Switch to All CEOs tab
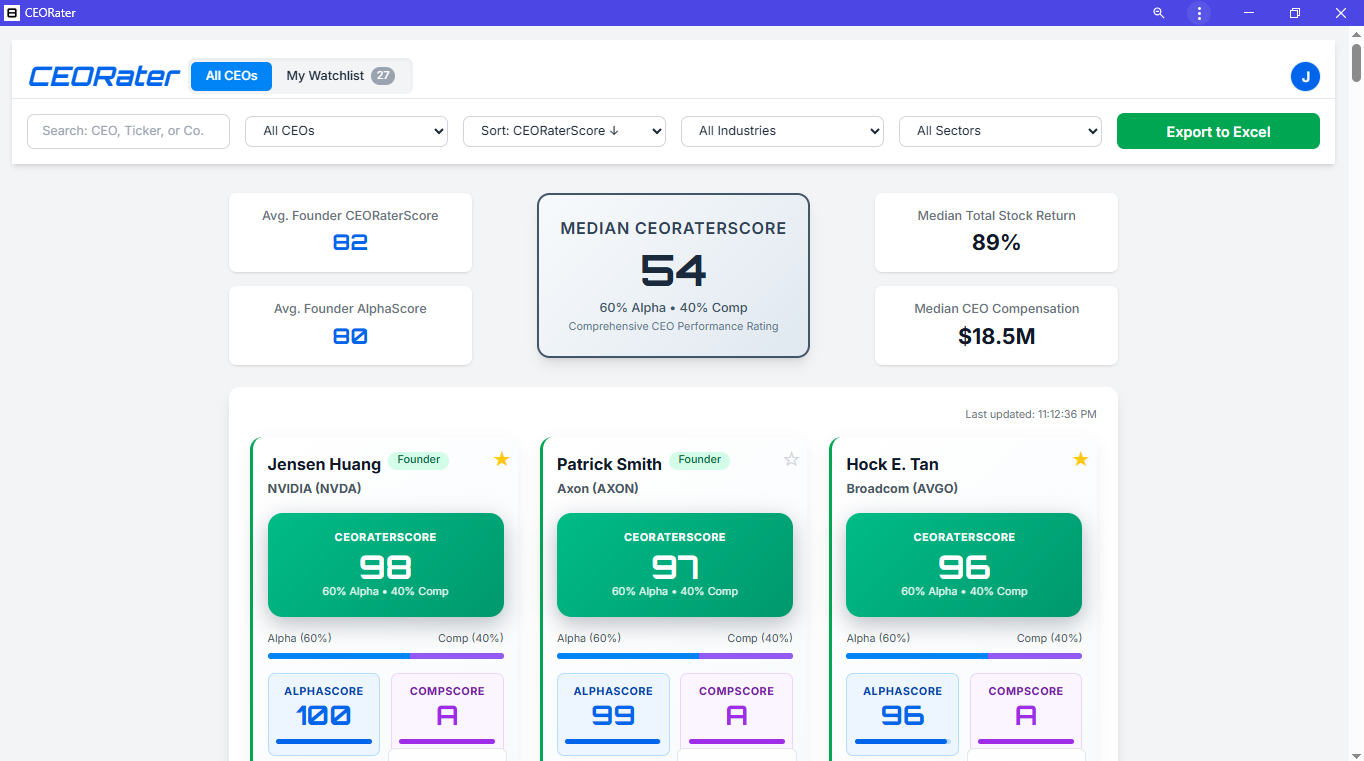The image size is (1364, 761). pos(231,76)
